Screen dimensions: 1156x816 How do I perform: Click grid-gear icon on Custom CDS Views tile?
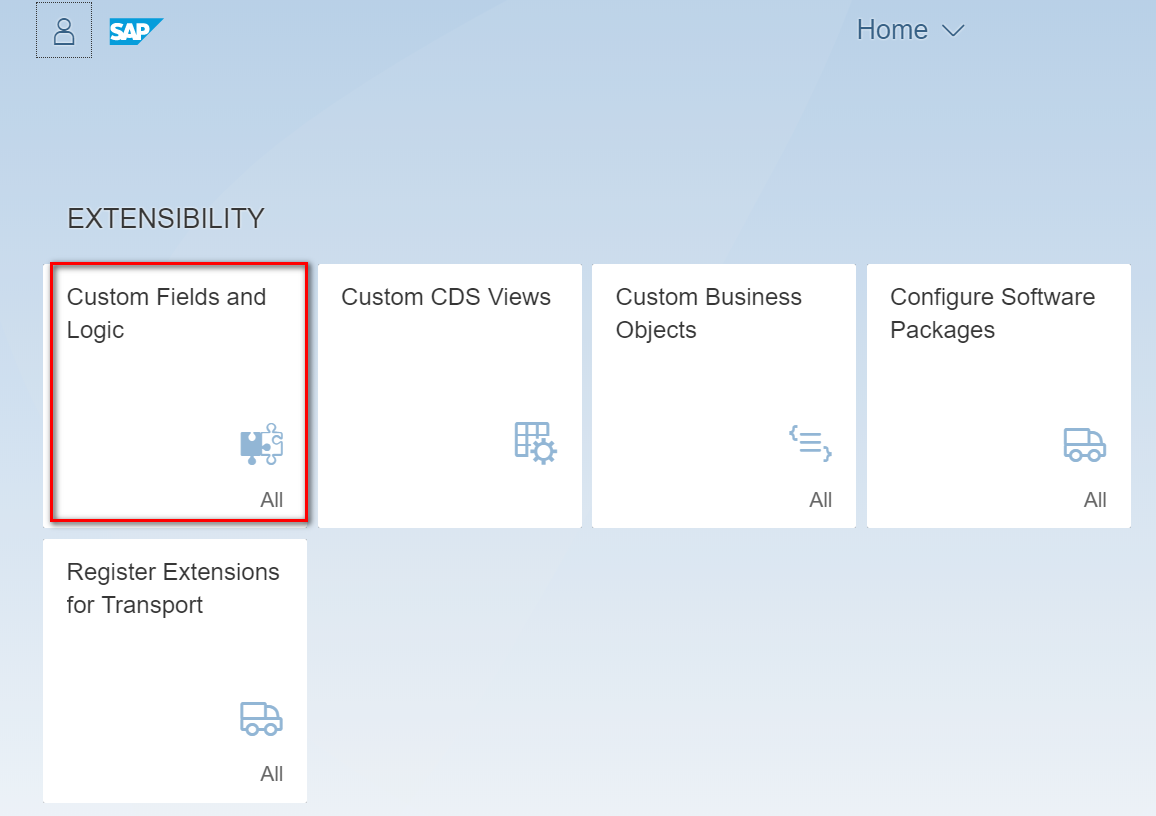(x=536, y=442)
